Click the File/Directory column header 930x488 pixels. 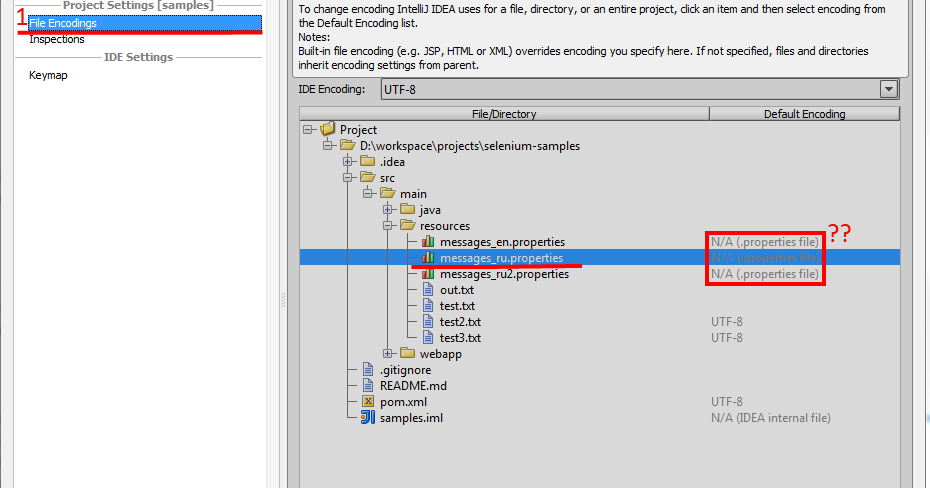click(504, 114)
